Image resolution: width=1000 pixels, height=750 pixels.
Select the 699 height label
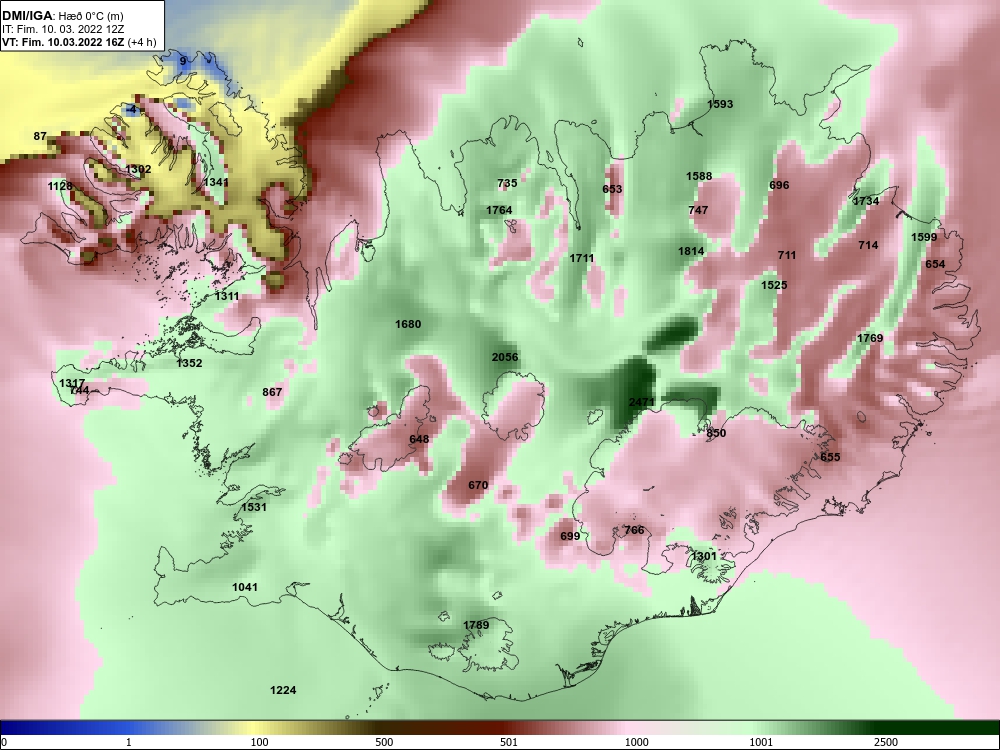tap(570, 536)
